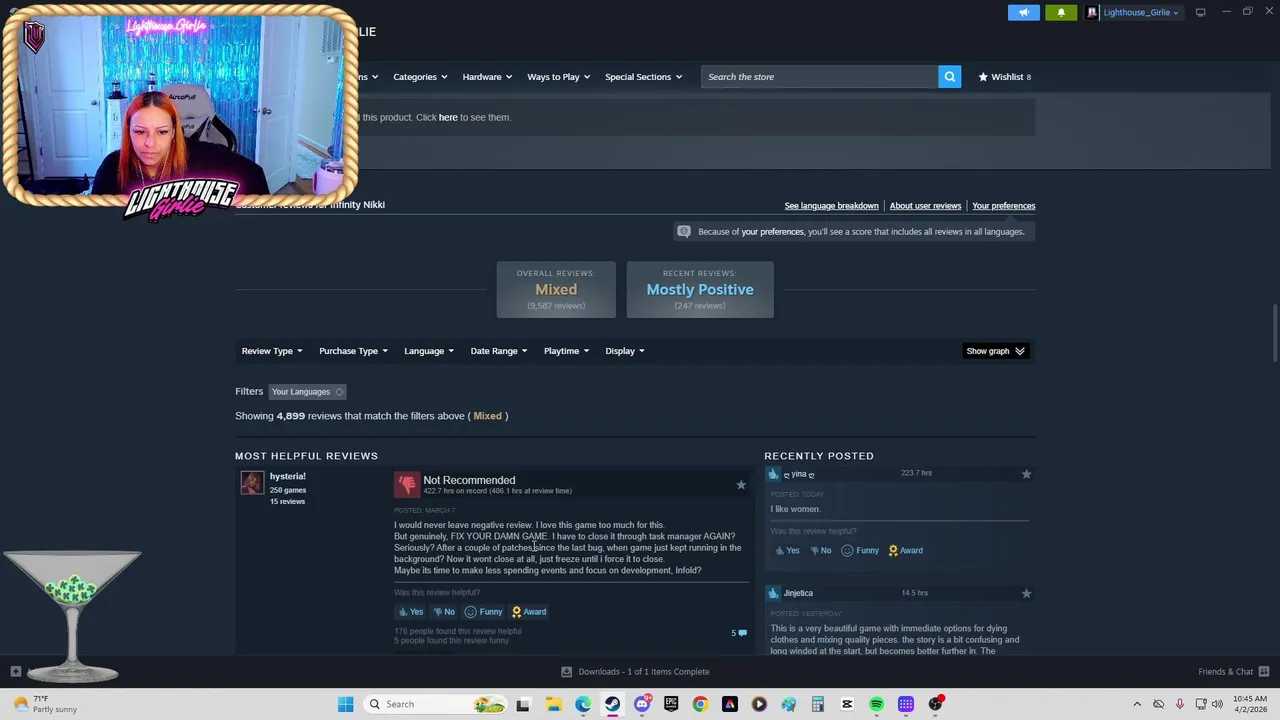Open Your preferences link above the banner
1280x720 pixels.
coord(1003,206)
